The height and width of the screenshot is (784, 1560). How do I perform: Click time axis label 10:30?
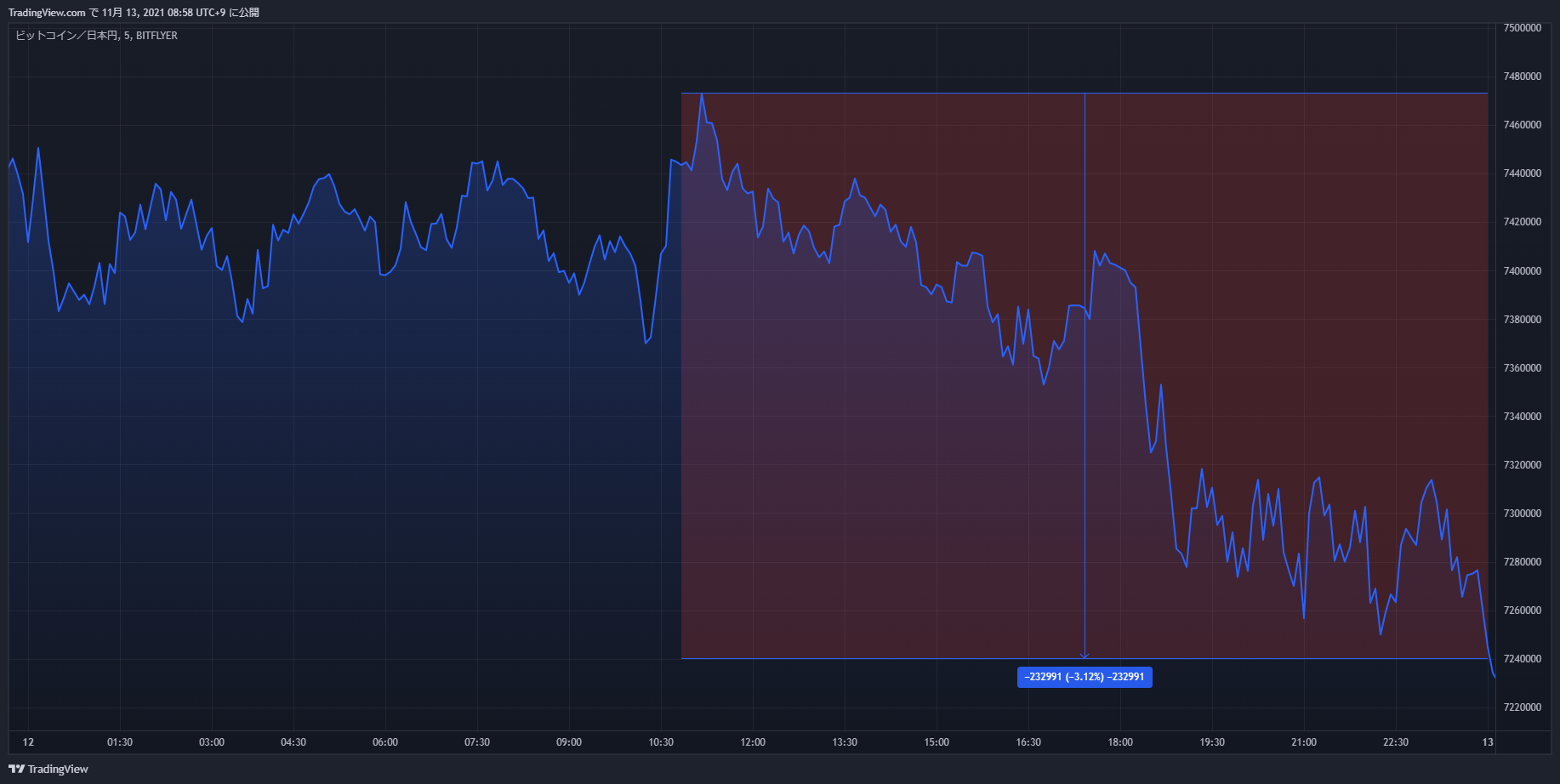661,742
